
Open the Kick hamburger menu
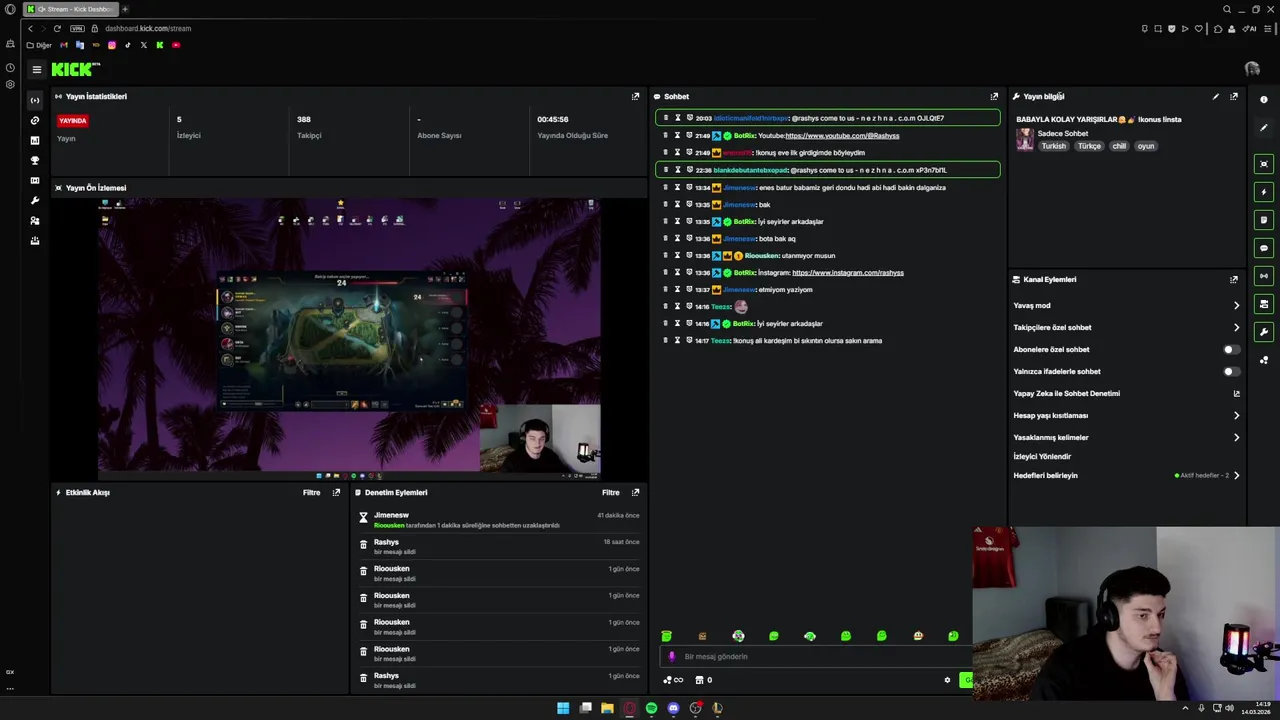(36, 69)
